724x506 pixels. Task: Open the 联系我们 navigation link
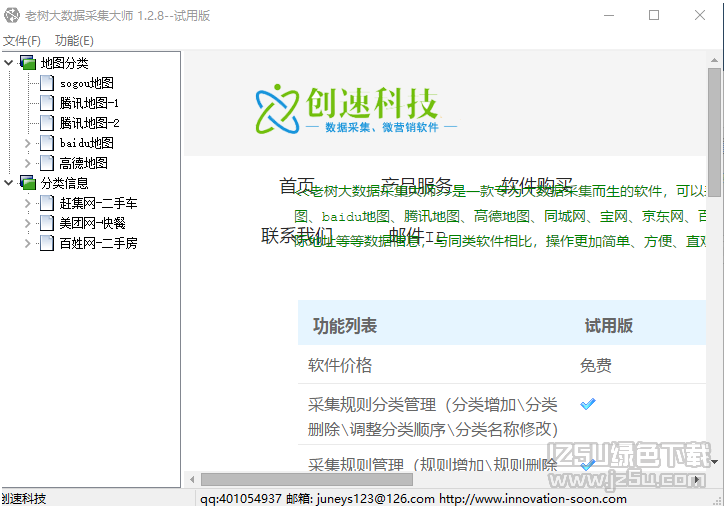point(297,235)
